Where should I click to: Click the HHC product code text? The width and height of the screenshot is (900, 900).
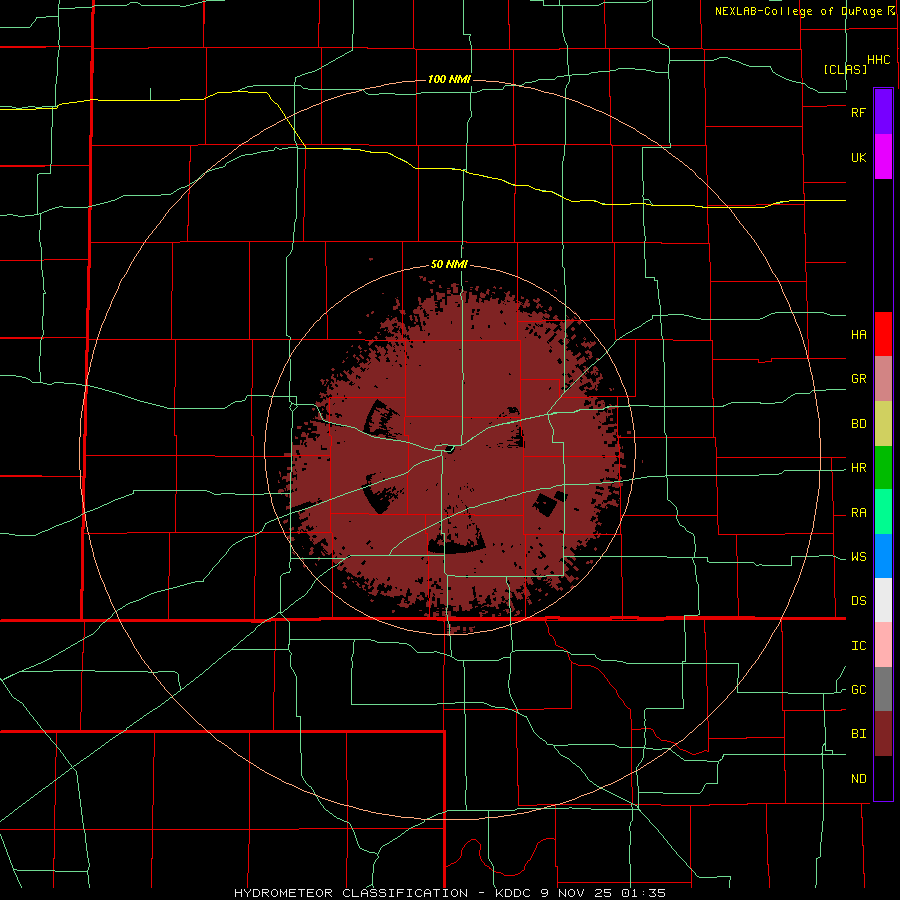(879, 60)
